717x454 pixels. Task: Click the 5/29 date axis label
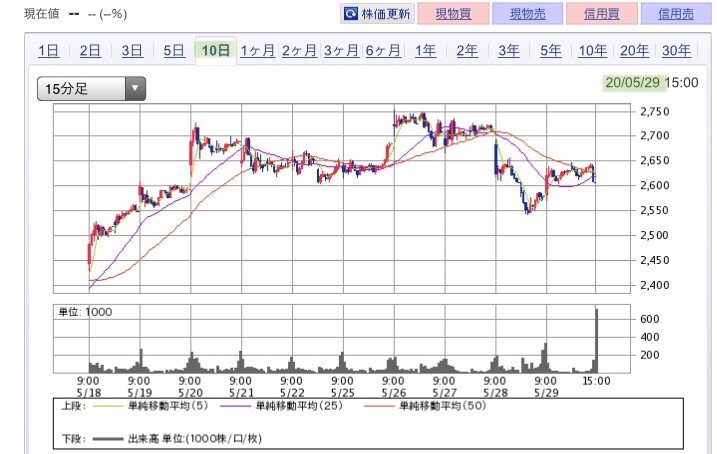(x=546, y=393)
